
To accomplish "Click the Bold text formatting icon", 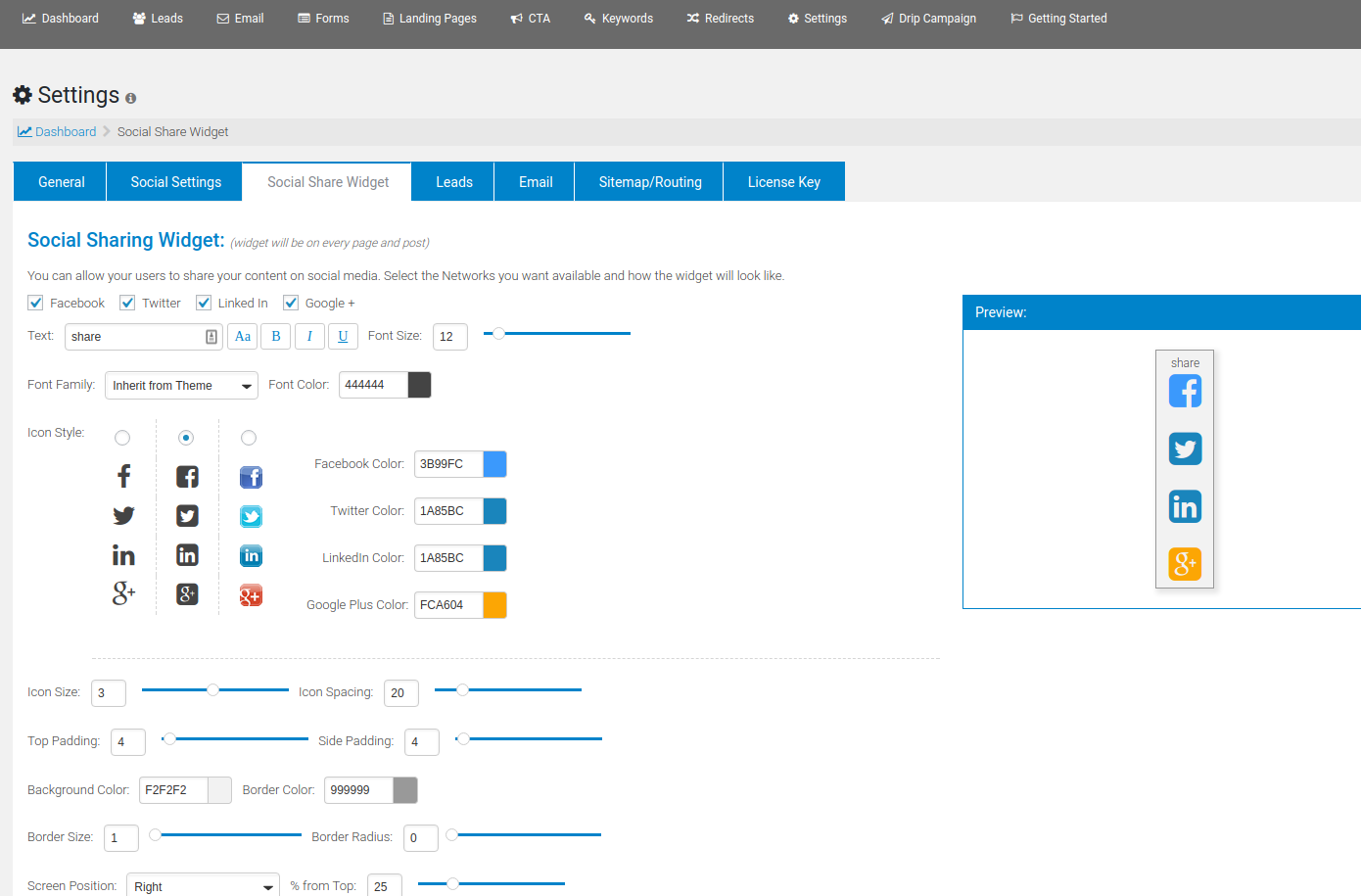I will point(276,337).
